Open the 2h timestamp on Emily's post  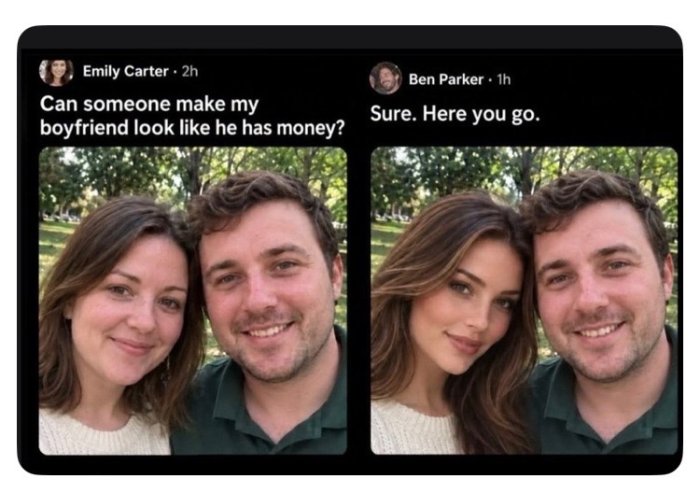[x=190, y=71]
